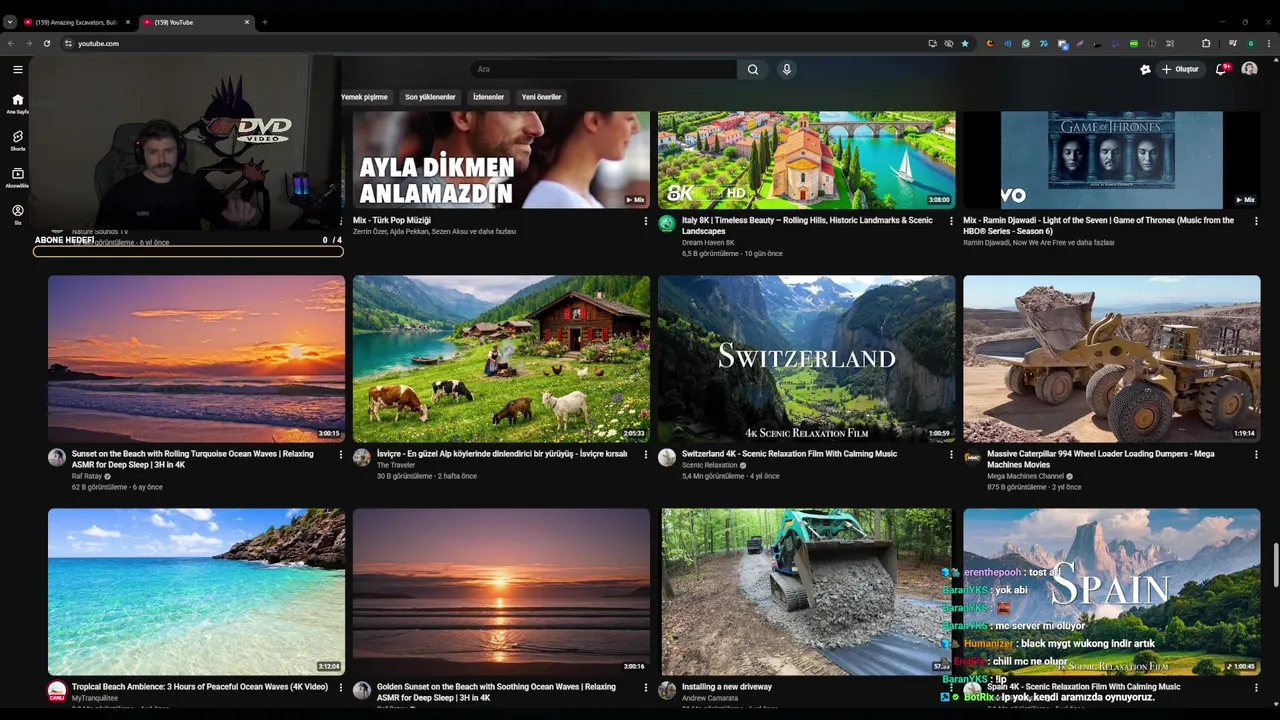This screenshot has height=720, width=1280.
Task: Open the Scenic Relaxation channel avatar
Action: click(667, 457)
